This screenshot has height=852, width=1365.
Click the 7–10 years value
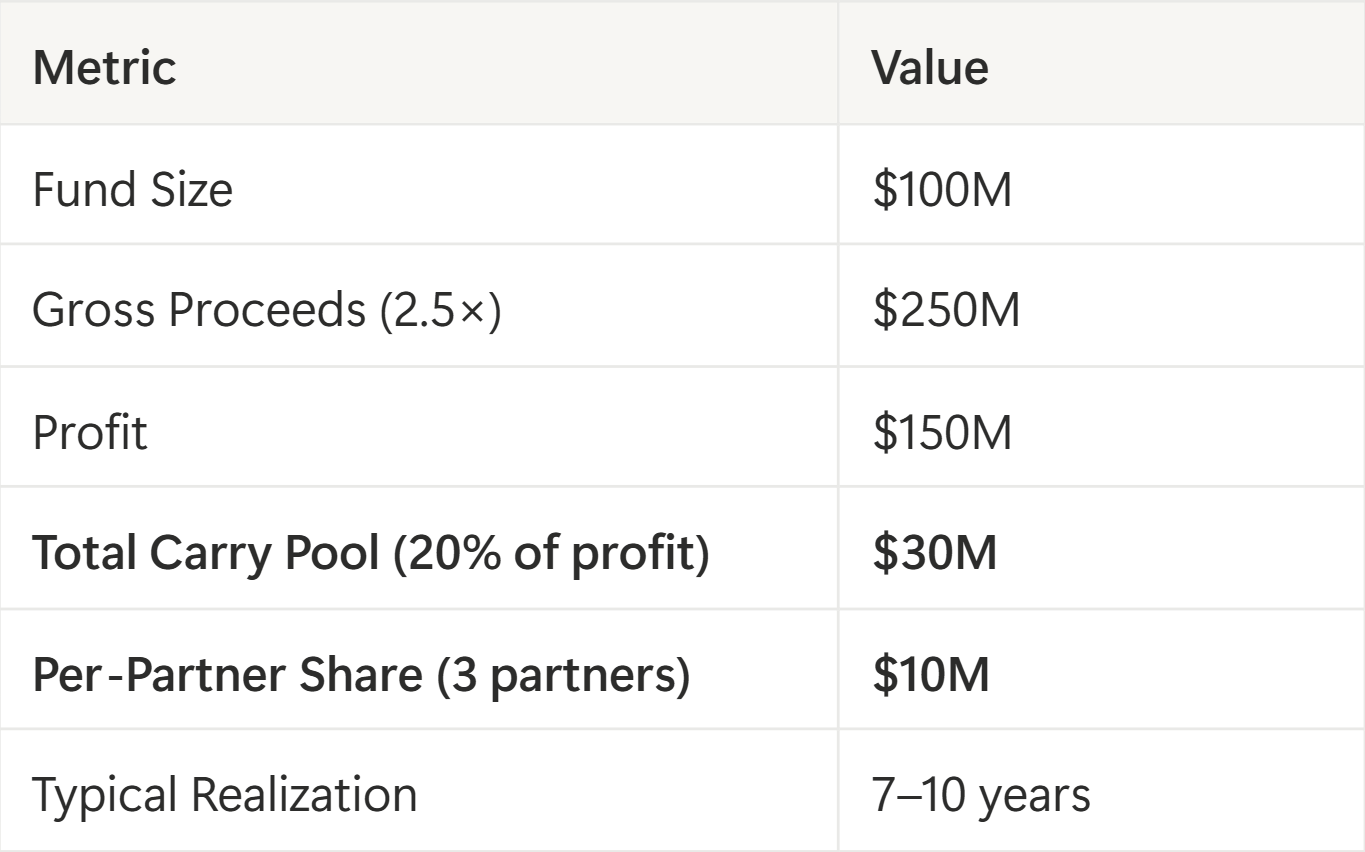981,795
